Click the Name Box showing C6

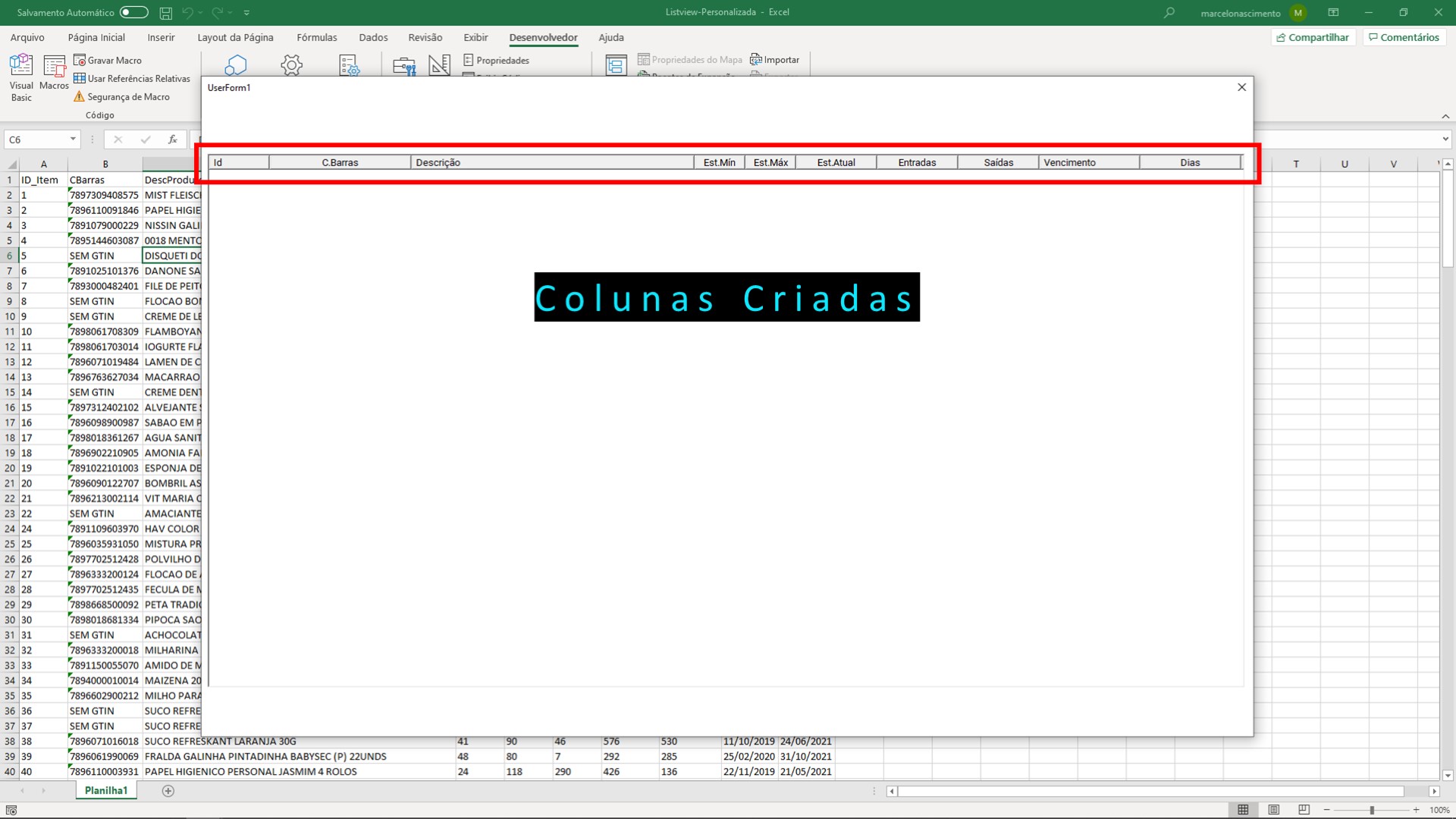[x=36, y=140]
